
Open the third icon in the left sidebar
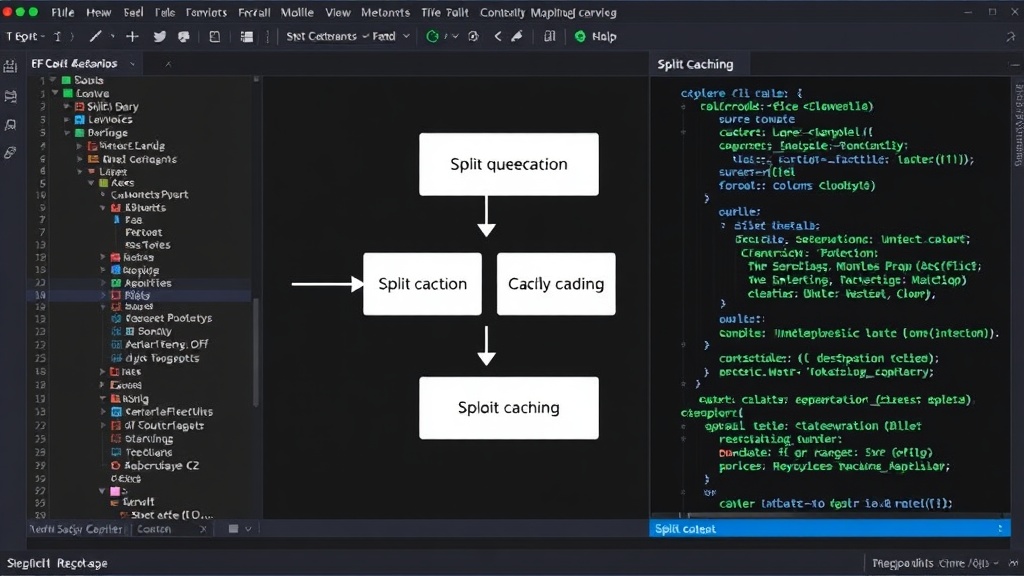pos(10,125)
